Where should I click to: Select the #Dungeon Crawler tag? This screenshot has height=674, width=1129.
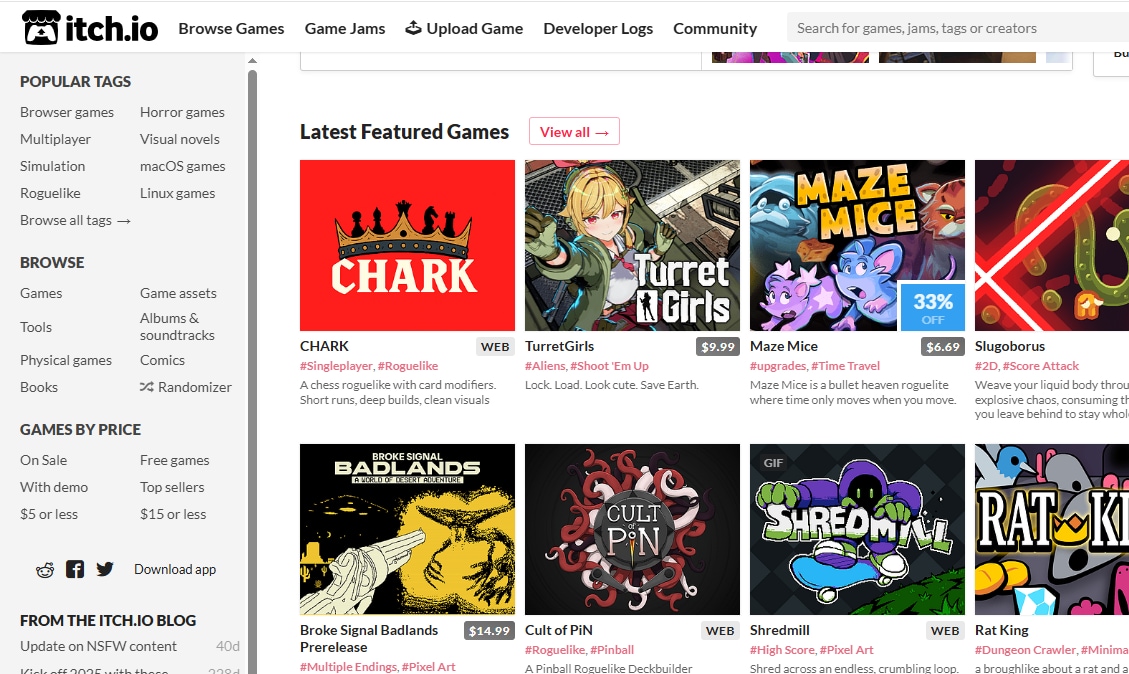[x=1026, y=650]
